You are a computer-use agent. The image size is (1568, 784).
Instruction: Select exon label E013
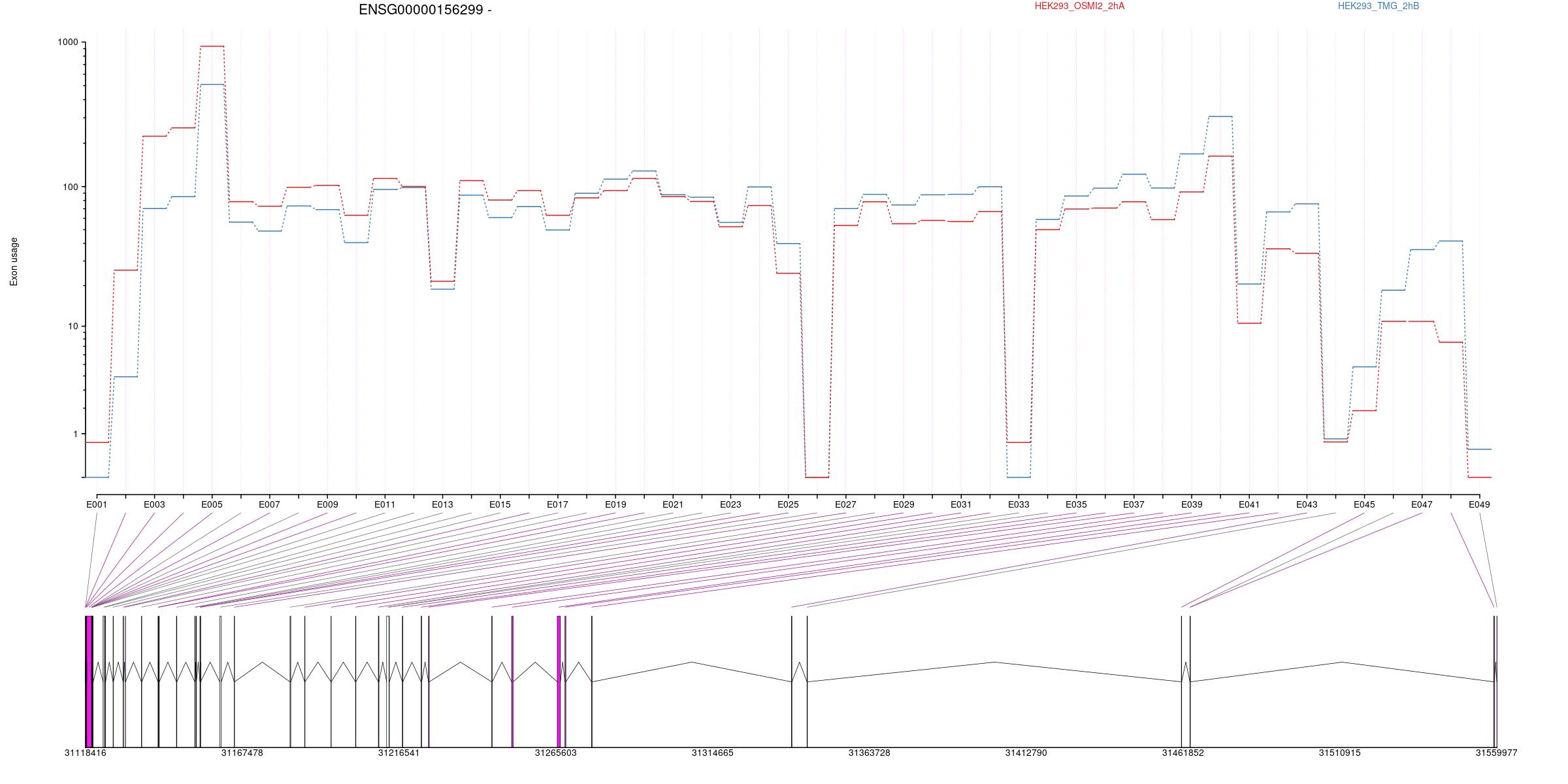tap(442, 504)
